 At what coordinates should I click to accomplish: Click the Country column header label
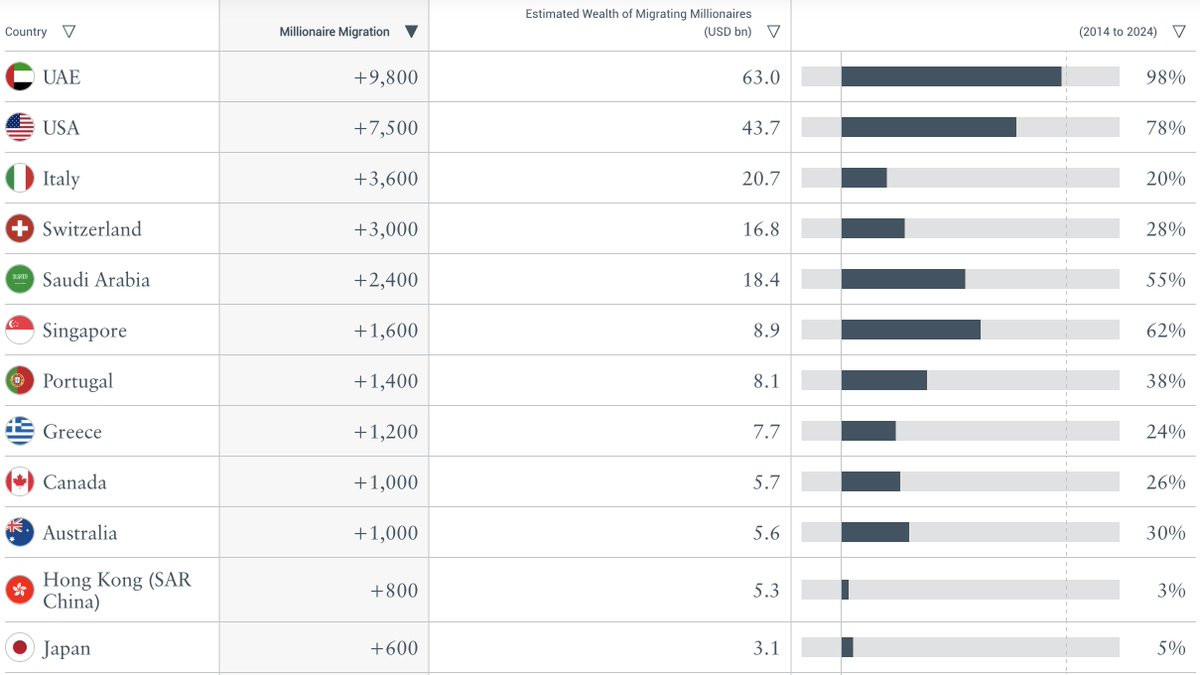[26, 32]
